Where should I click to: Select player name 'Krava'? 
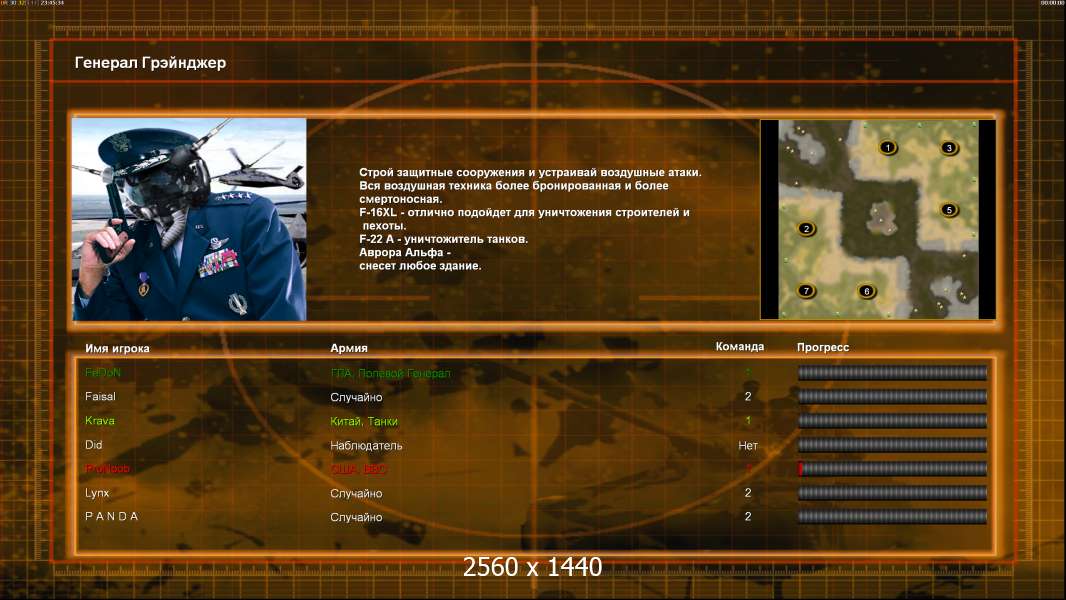99,421
